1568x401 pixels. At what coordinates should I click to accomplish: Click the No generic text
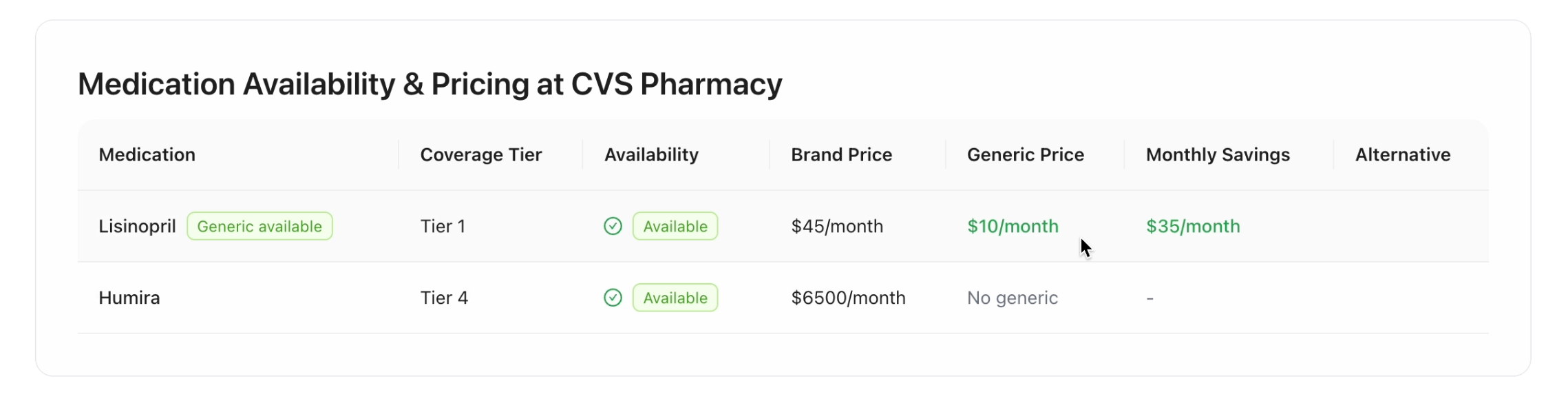click(x=1012, y=298)
